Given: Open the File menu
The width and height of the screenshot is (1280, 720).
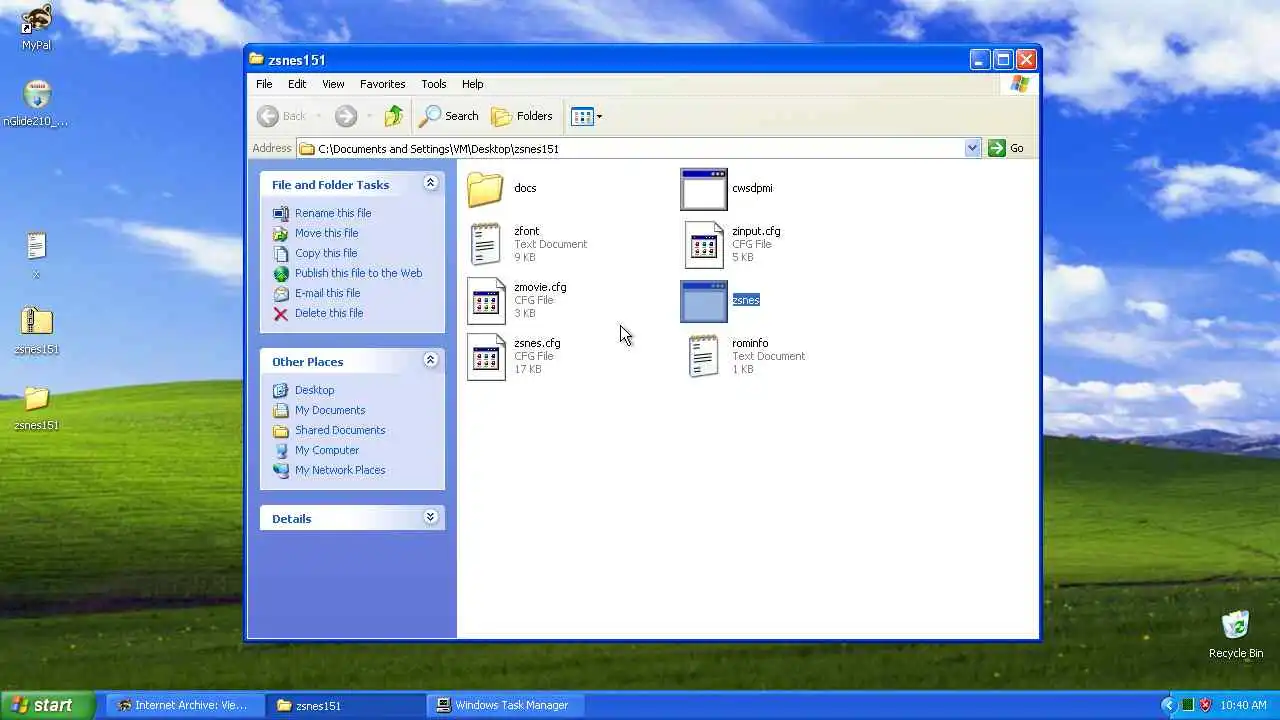Looking at the screenshot, I should (x=264, y=84).
